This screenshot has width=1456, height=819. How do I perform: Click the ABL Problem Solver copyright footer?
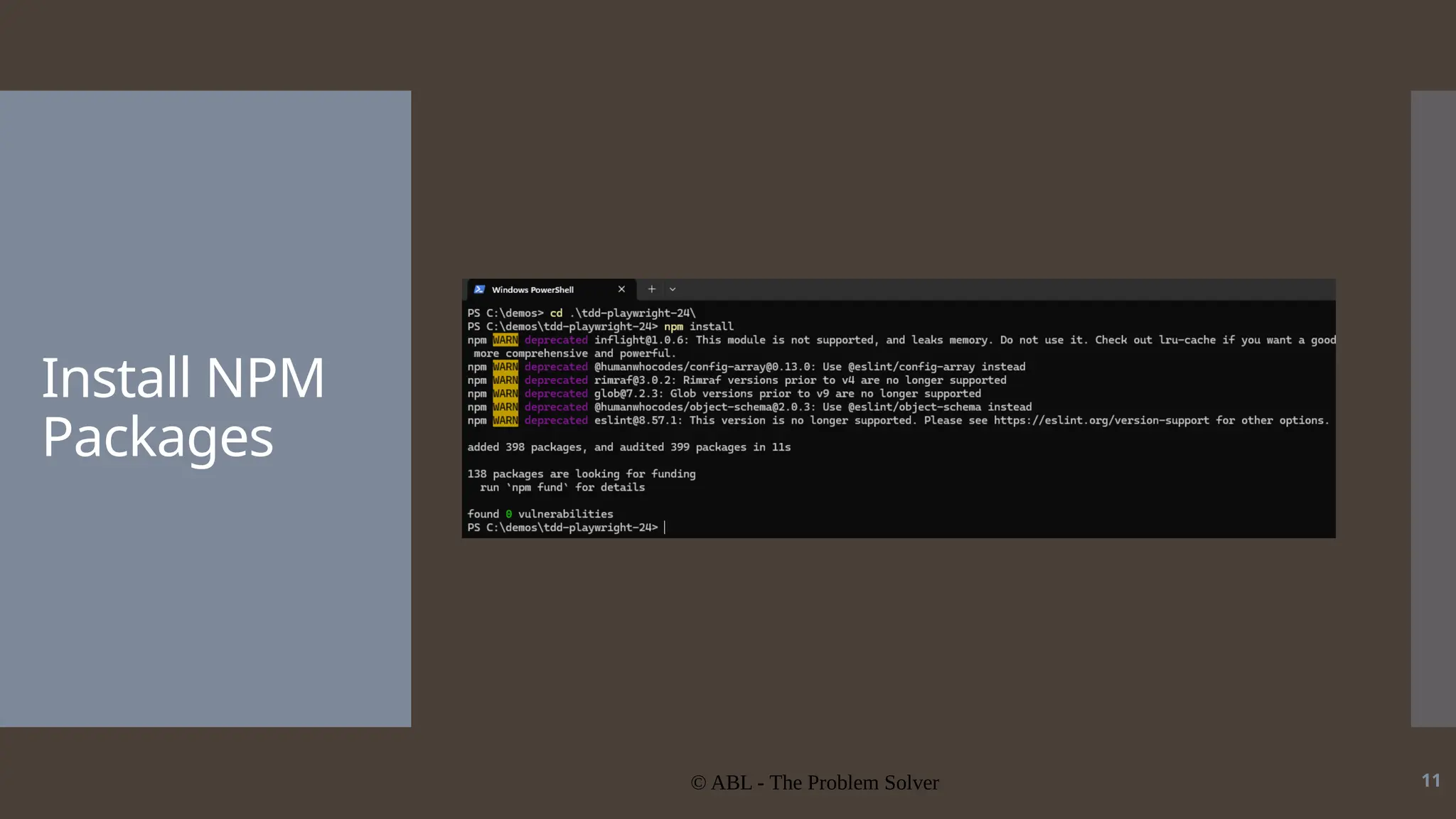coord(815,783)
